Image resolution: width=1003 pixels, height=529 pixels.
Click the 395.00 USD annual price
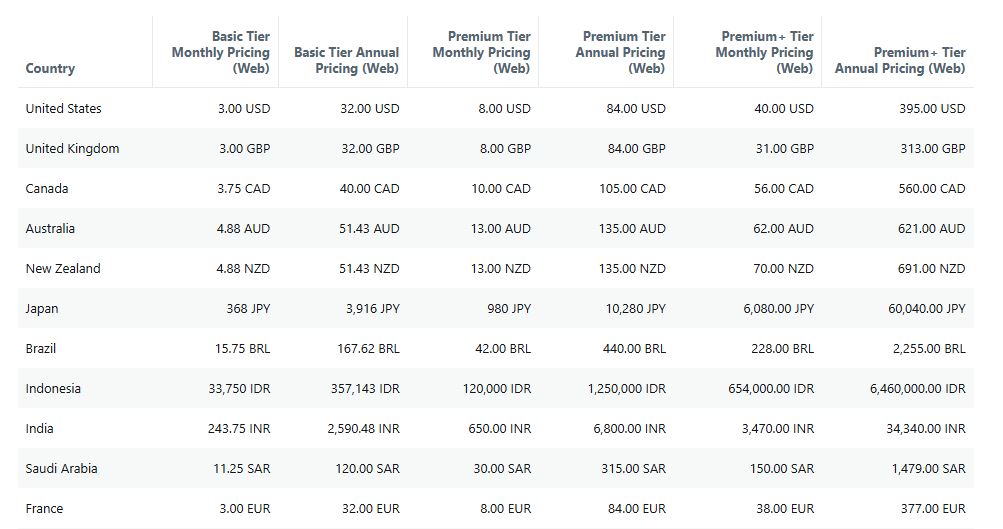pyautogui.click(x=932, y=108)
